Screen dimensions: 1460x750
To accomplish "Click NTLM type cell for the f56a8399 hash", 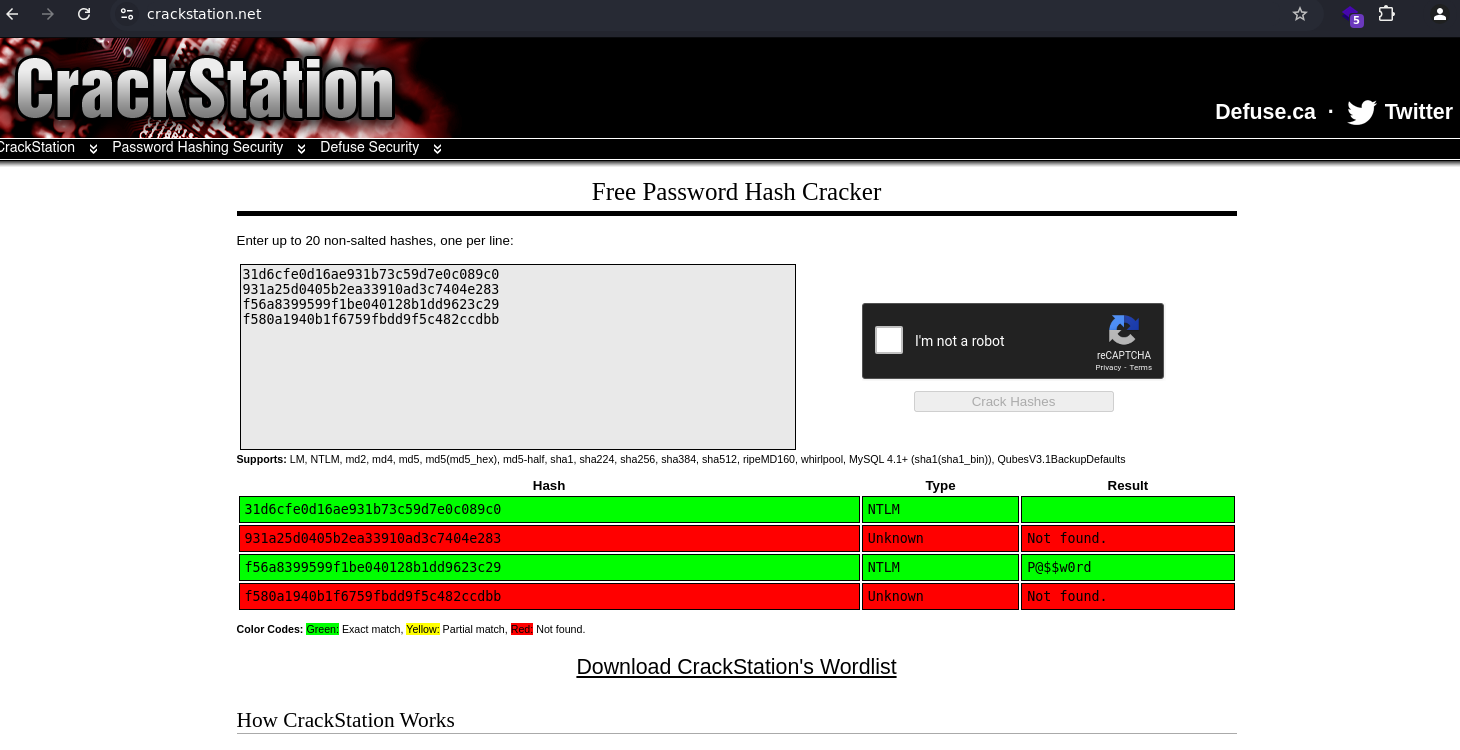I will [940, 567].
